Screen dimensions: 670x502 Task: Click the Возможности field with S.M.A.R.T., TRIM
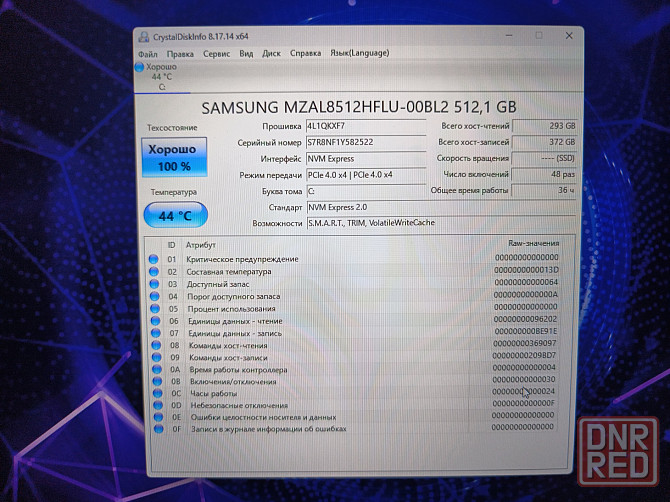pos(441,223)
